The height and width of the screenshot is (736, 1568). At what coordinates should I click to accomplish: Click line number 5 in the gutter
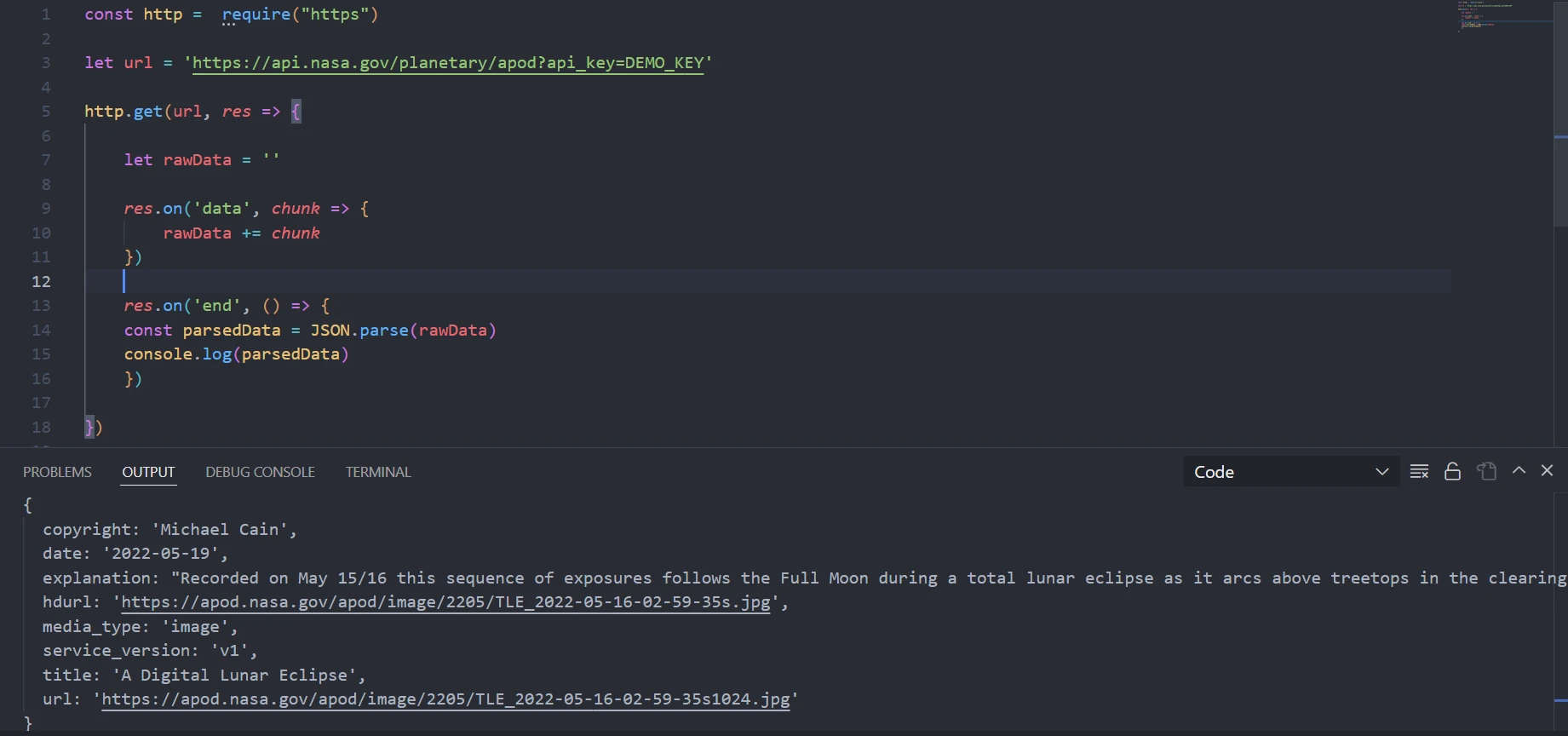click(x=45, y=112)
